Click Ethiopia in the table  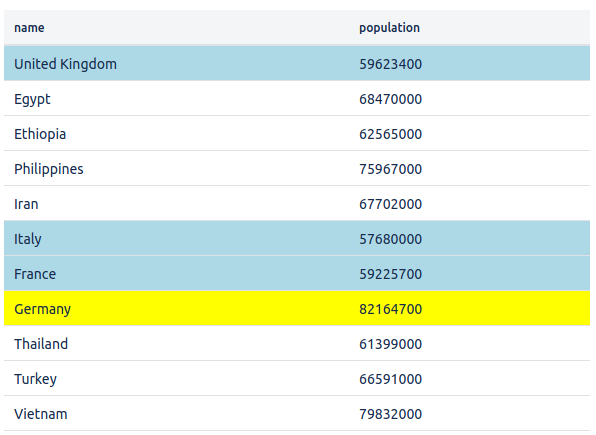pos(40,134)
